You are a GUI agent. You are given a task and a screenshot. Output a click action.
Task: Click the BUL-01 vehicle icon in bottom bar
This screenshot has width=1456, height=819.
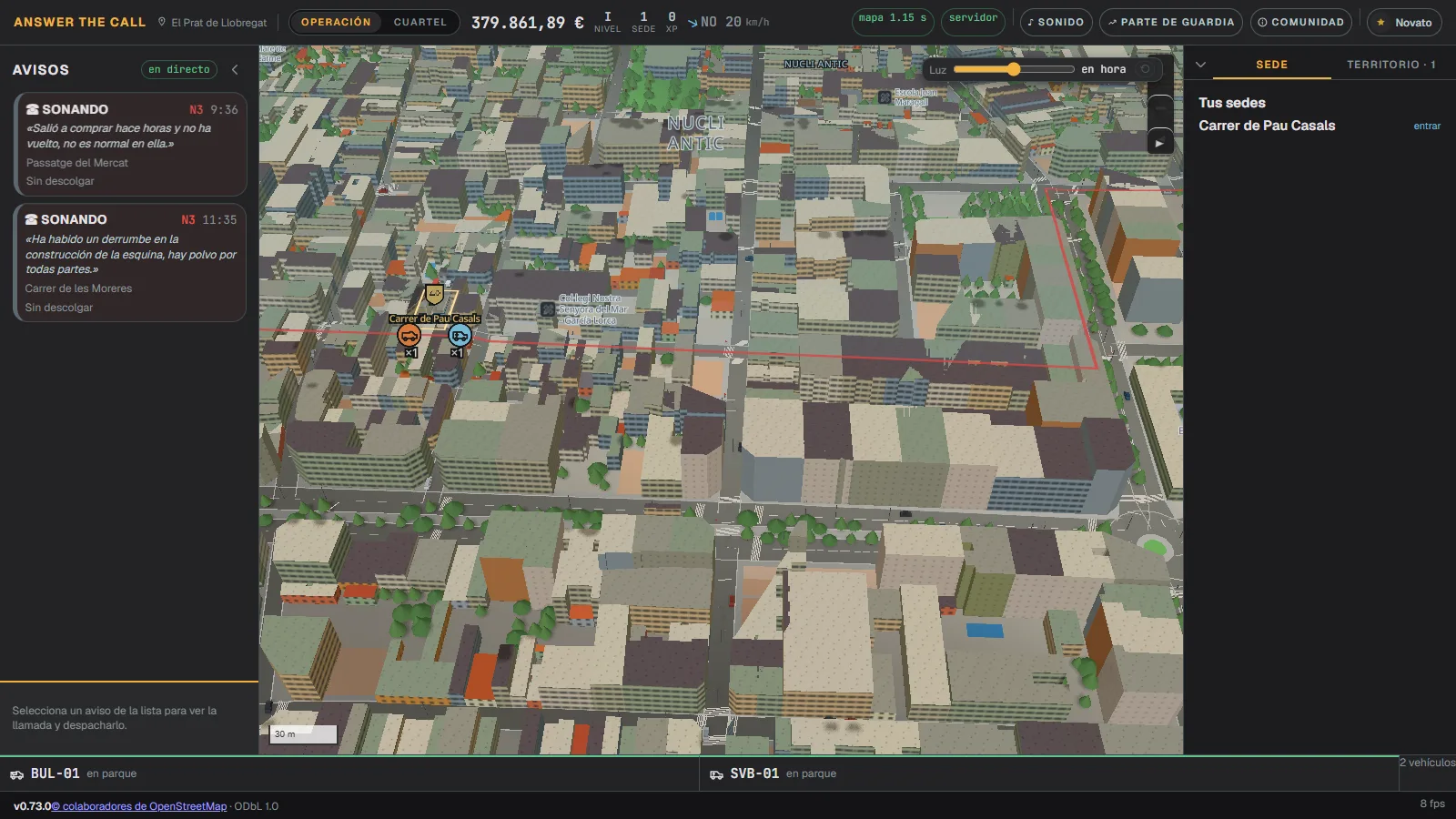click(16, 774)
